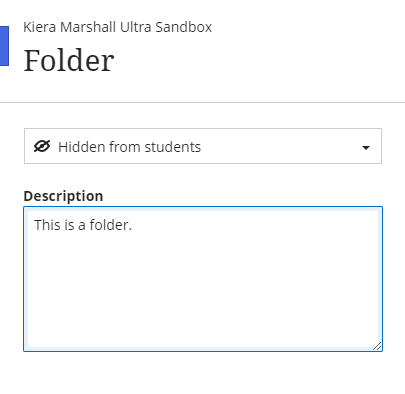Click empty space inside Description box bottom

tap(203, 317)
